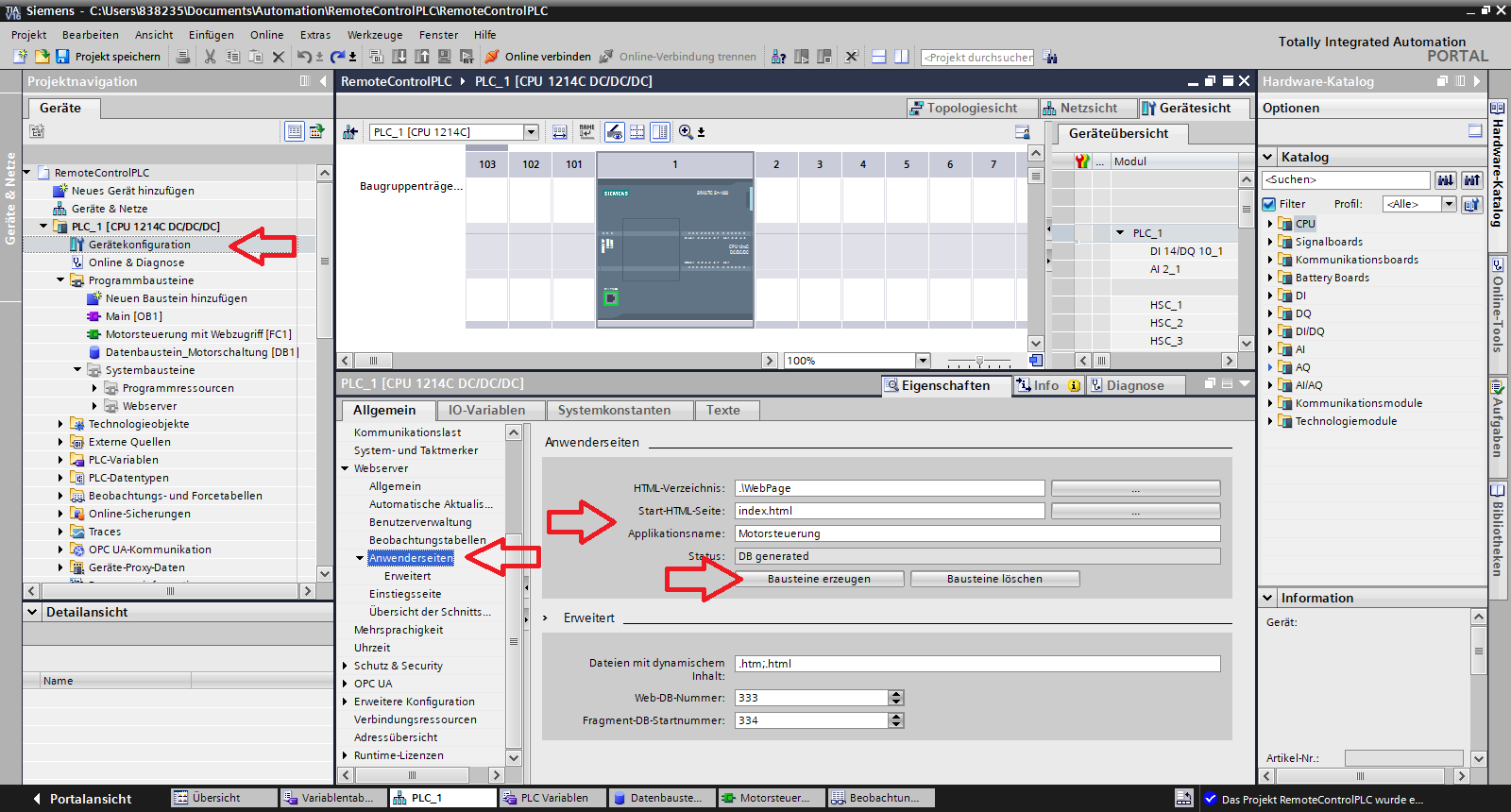Screen dimensions: 1511x812
Task: Decrease the Fragment-DB-Startnummer value
Action: point(896,724)
